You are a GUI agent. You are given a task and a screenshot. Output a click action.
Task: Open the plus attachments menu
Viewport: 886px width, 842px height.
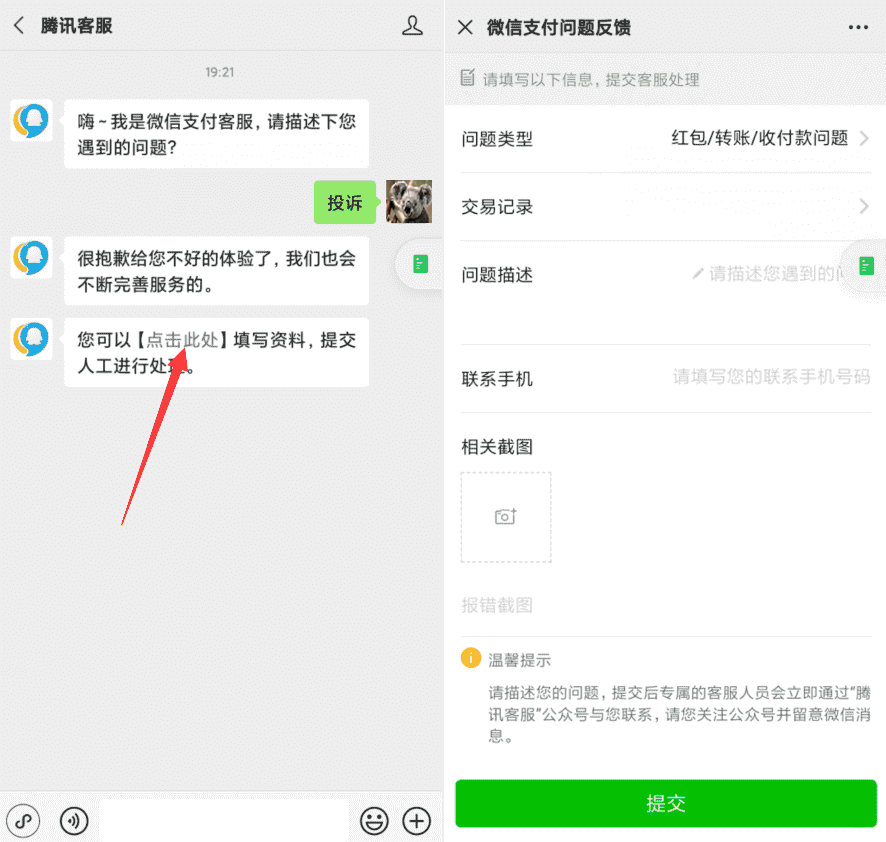(417, 821)
